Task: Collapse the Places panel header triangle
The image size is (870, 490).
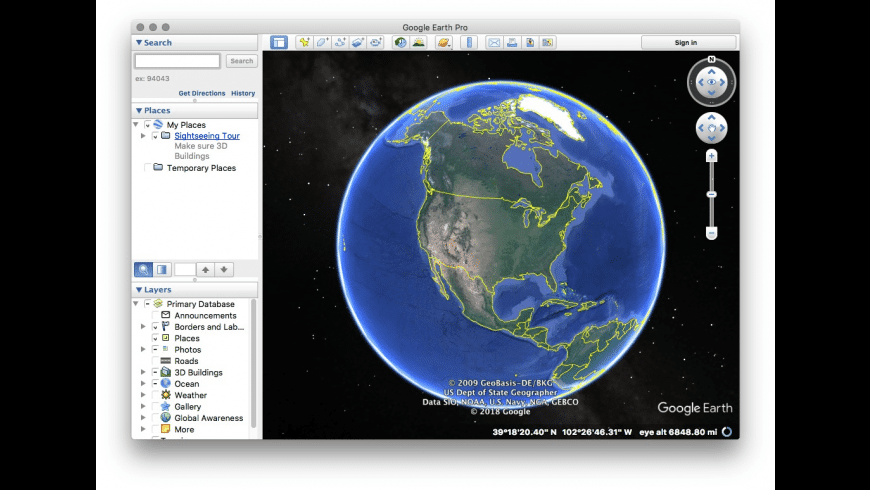Action: 139,110
